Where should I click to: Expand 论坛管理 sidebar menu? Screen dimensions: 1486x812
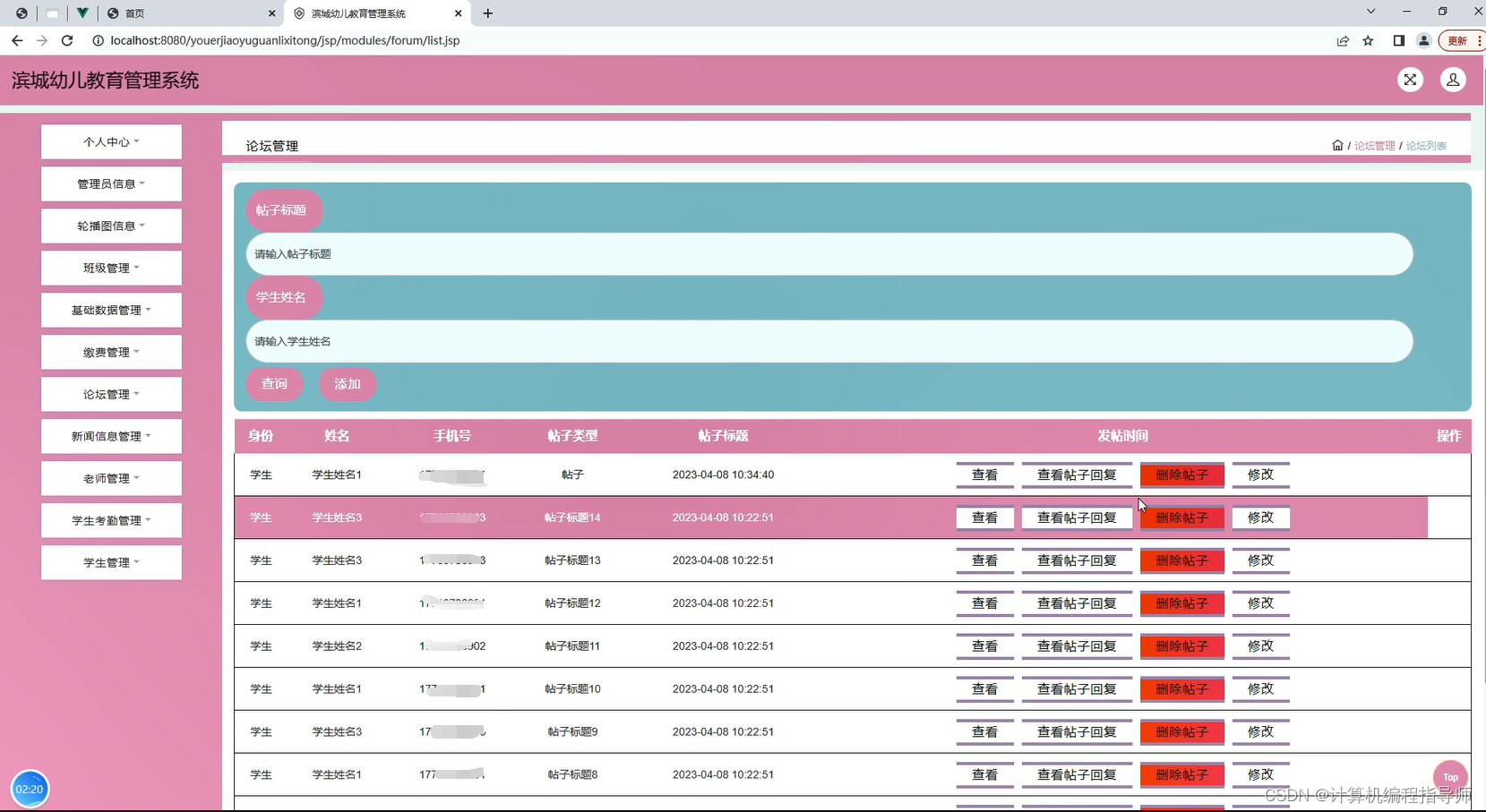coord(111,394)
